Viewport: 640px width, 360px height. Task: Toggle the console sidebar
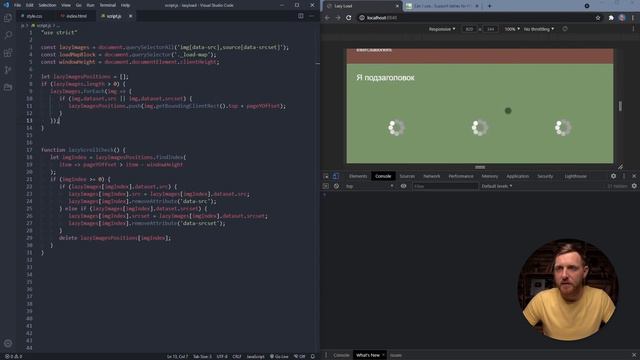click(x=326, y=186)
